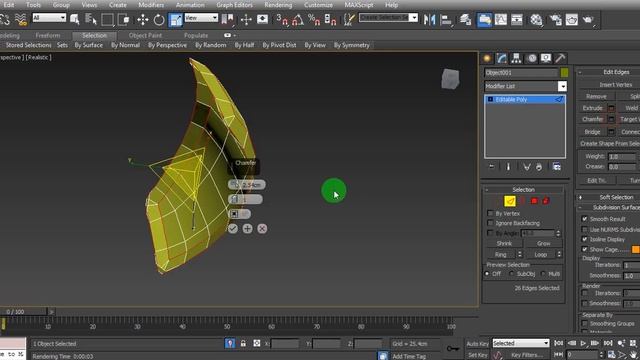The width and height of the screenshot is (640, 360).
Task: Cancel the chamfer caddy
Action: [x=262, y=229]
